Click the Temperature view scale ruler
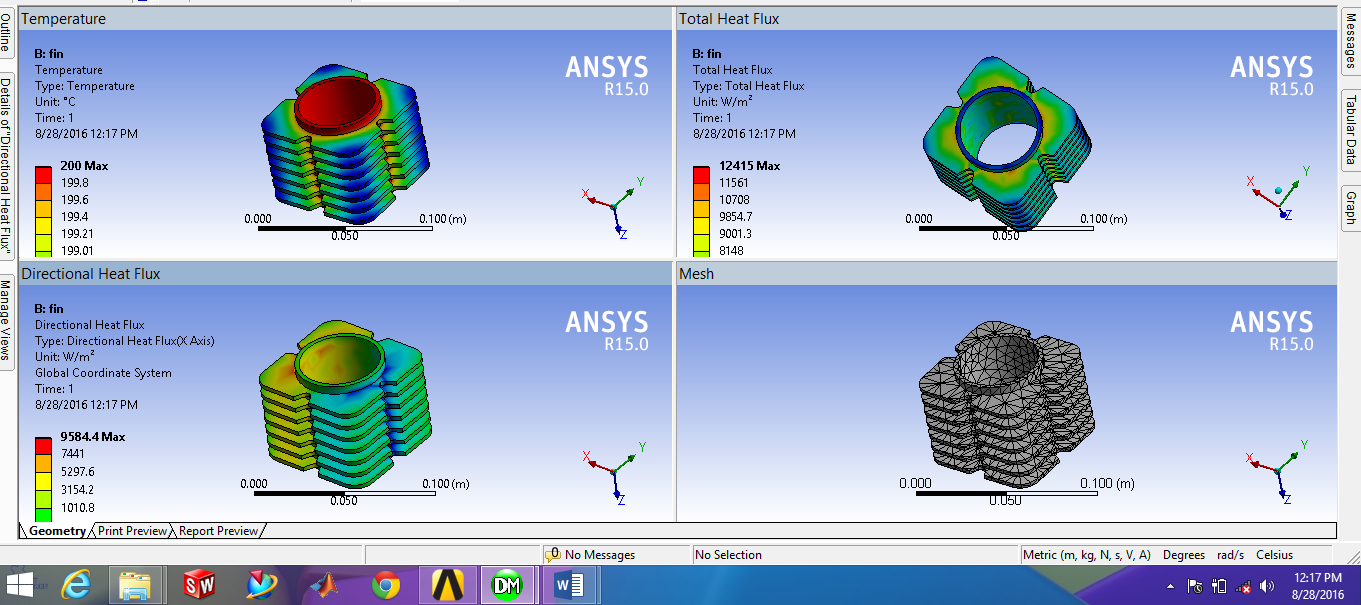 [345, 228]
